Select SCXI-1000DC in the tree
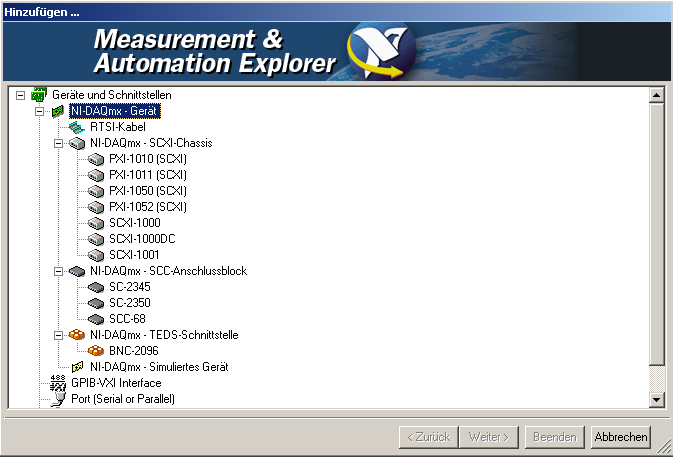 click(x=140, y=239)
